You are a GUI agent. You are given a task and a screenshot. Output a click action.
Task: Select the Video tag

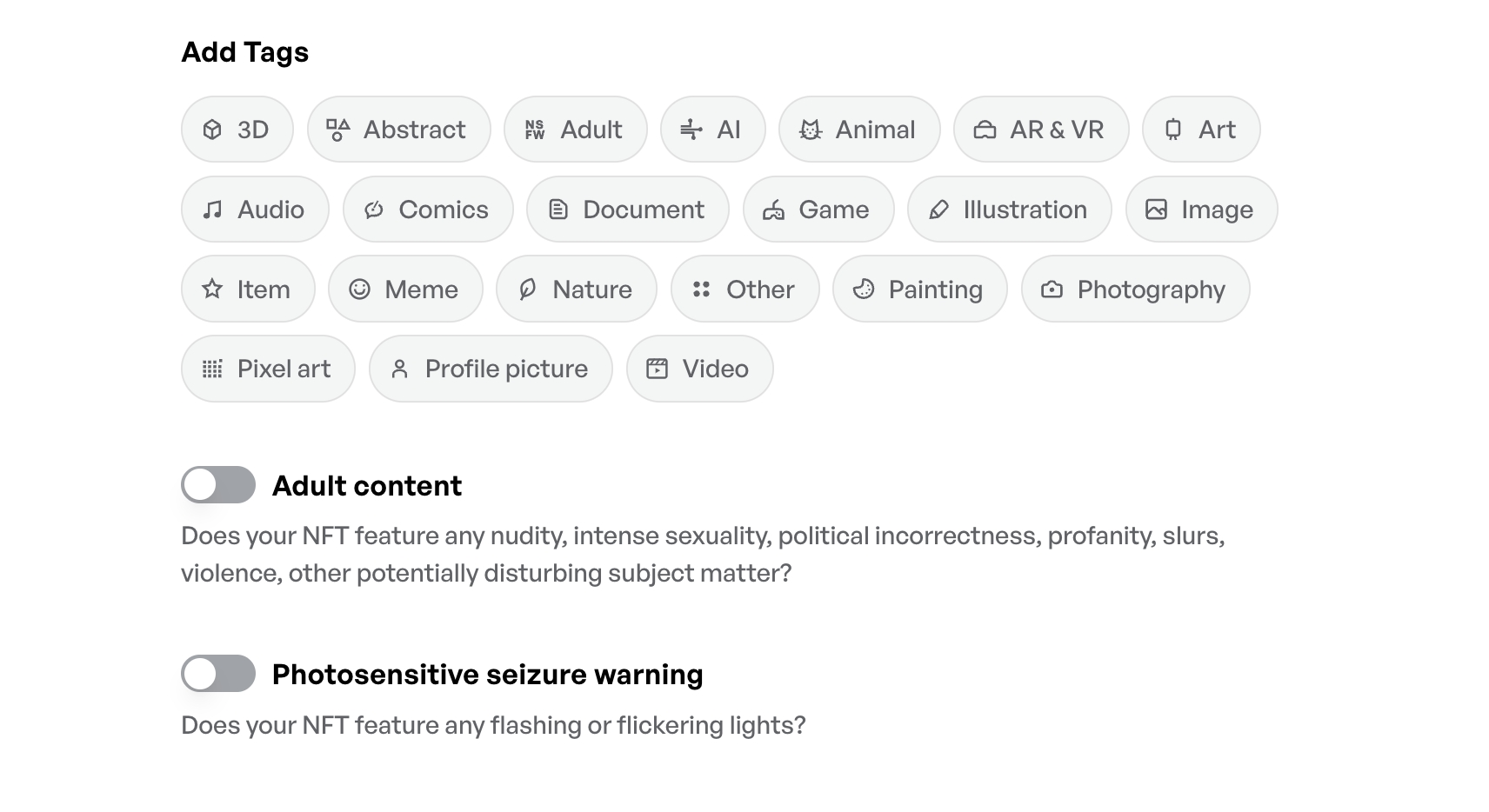click(x=699, y=369)
